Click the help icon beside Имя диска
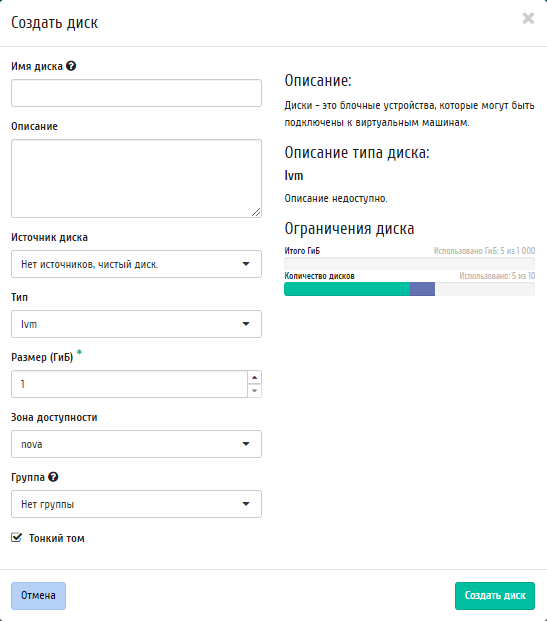The image size is (547, 621). click(x=71, y=66)
